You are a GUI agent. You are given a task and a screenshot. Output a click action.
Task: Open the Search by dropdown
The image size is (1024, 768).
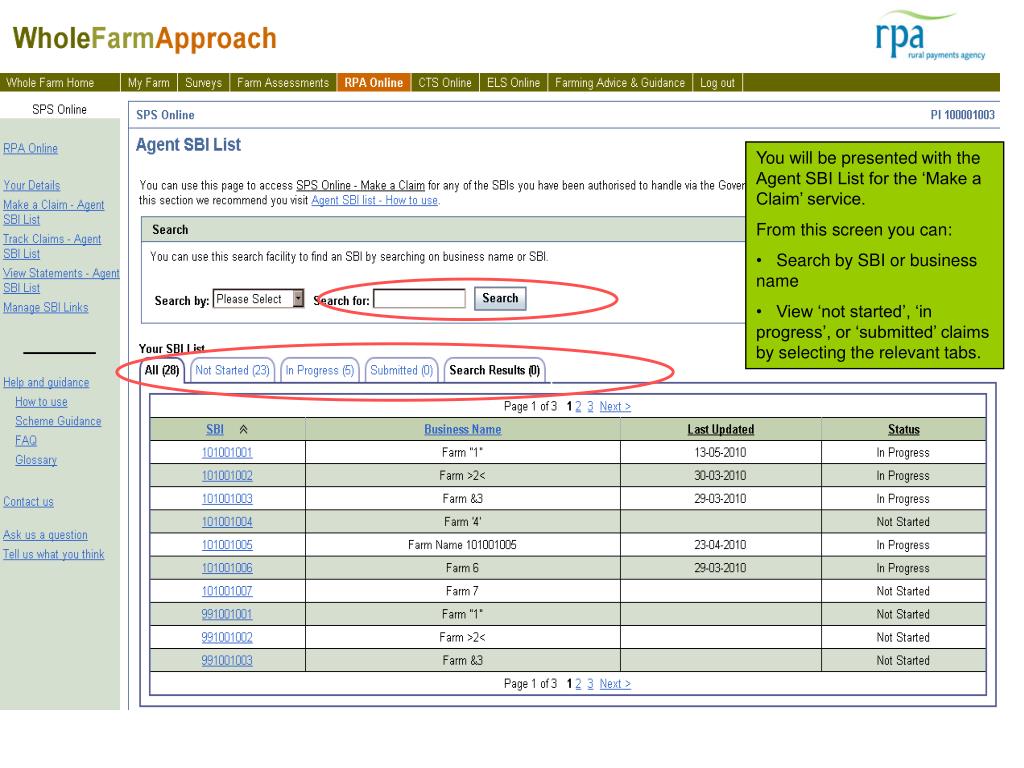(x=259, y=299)
